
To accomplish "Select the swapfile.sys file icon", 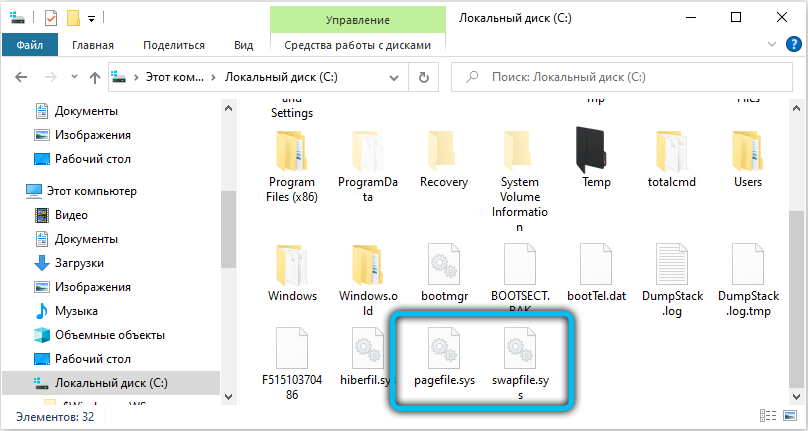I will (519, 348).
